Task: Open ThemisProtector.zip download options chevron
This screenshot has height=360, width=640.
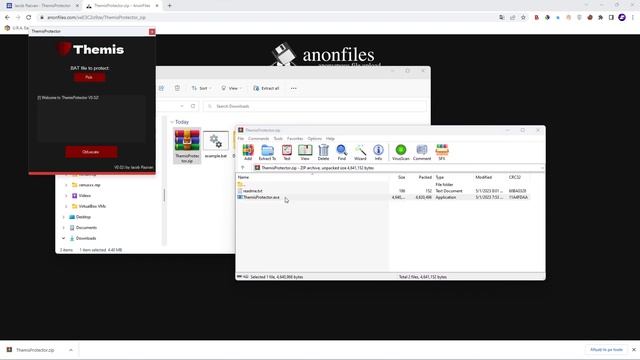Action: click(x=71, y=350)
